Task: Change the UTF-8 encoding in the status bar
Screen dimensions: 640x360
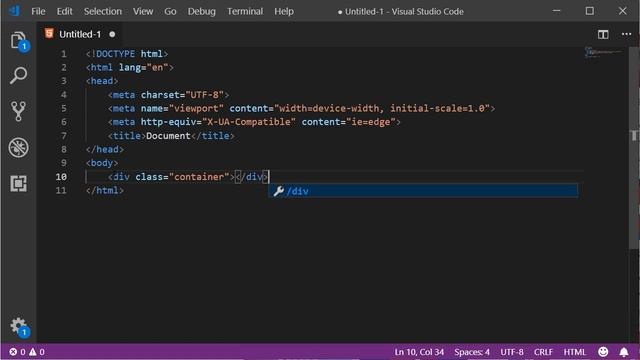Action: [512, 352]
